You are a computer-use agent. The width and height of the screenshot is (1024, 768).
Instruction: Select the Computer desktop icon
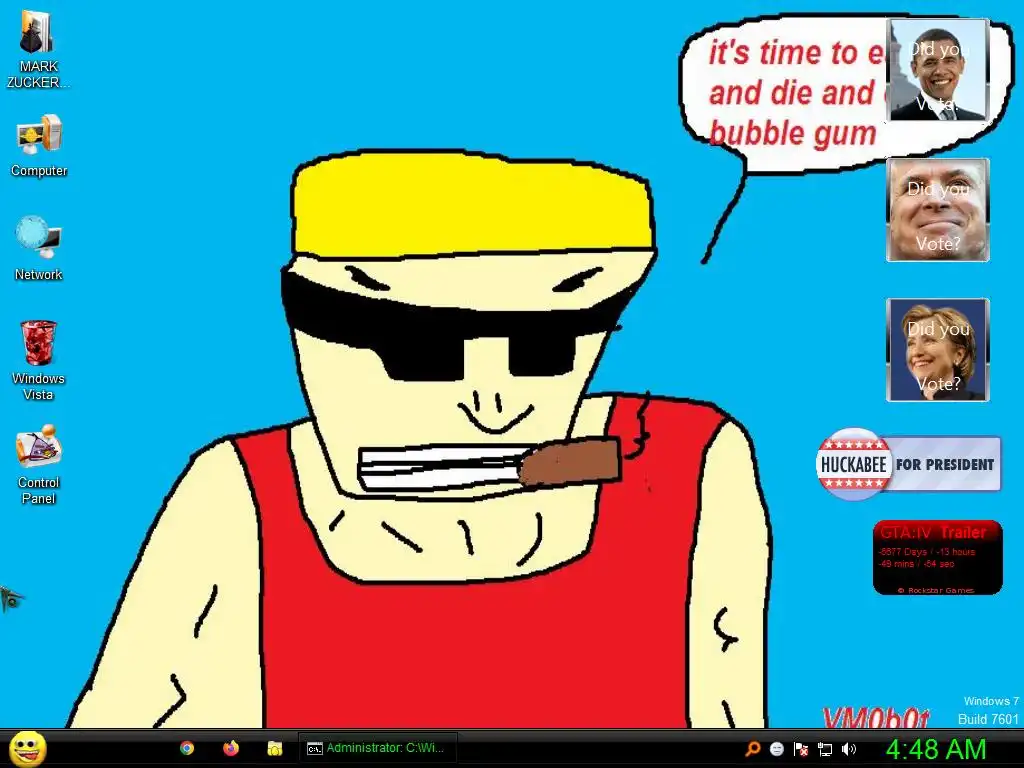39,145
